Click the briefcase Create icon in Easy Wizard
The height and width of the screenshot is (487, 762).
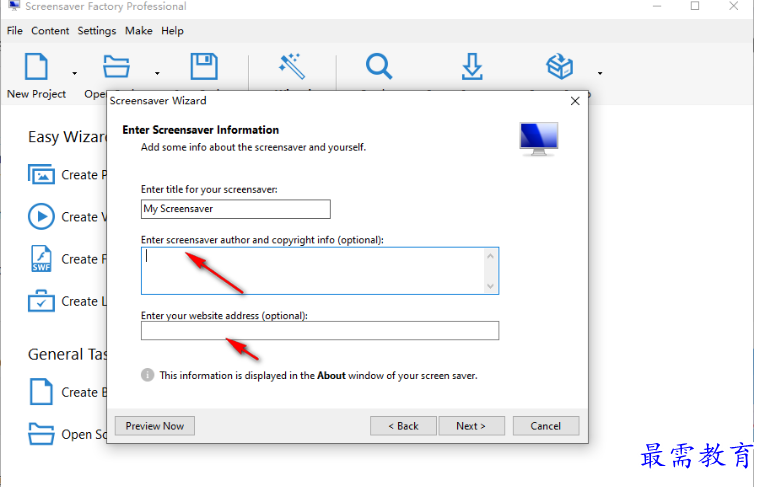41,301
